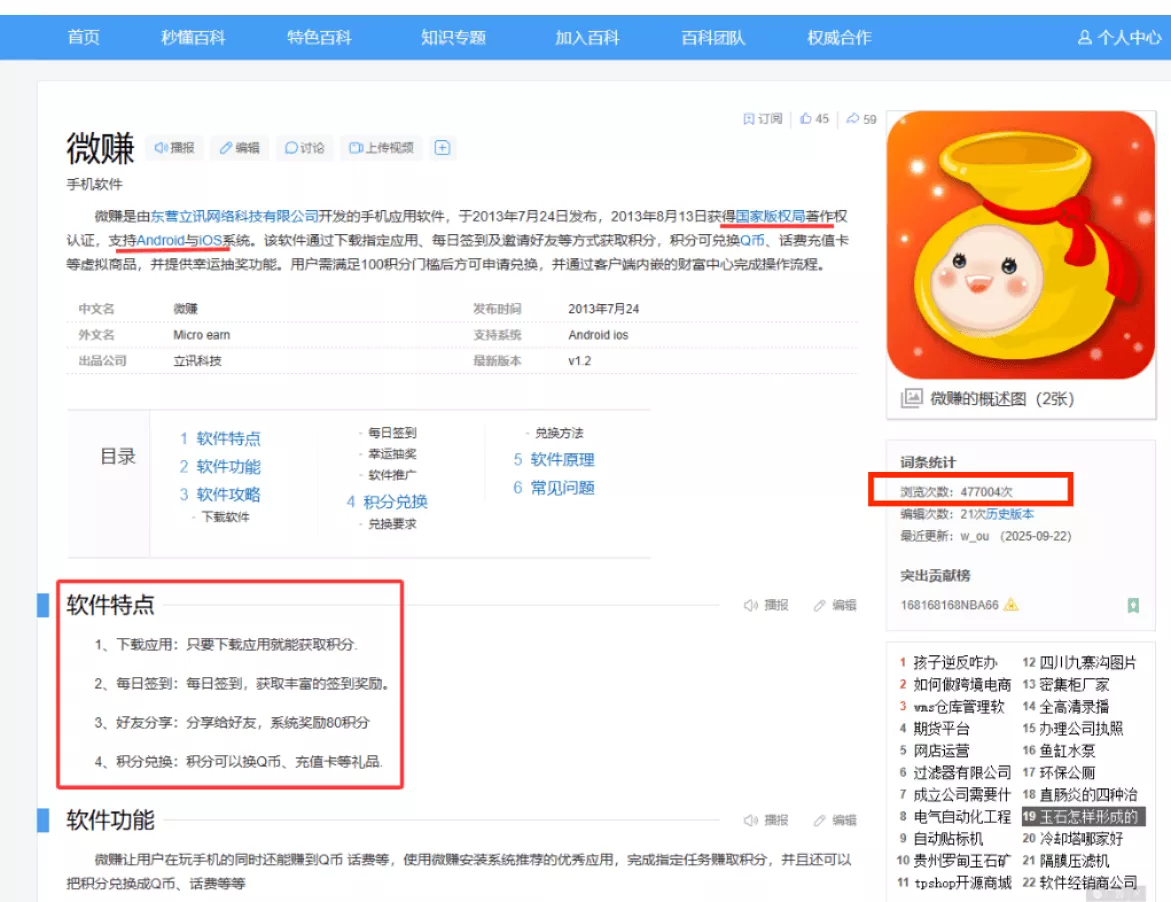Go to 特色百科 navigation tab

tap(319, 37)
